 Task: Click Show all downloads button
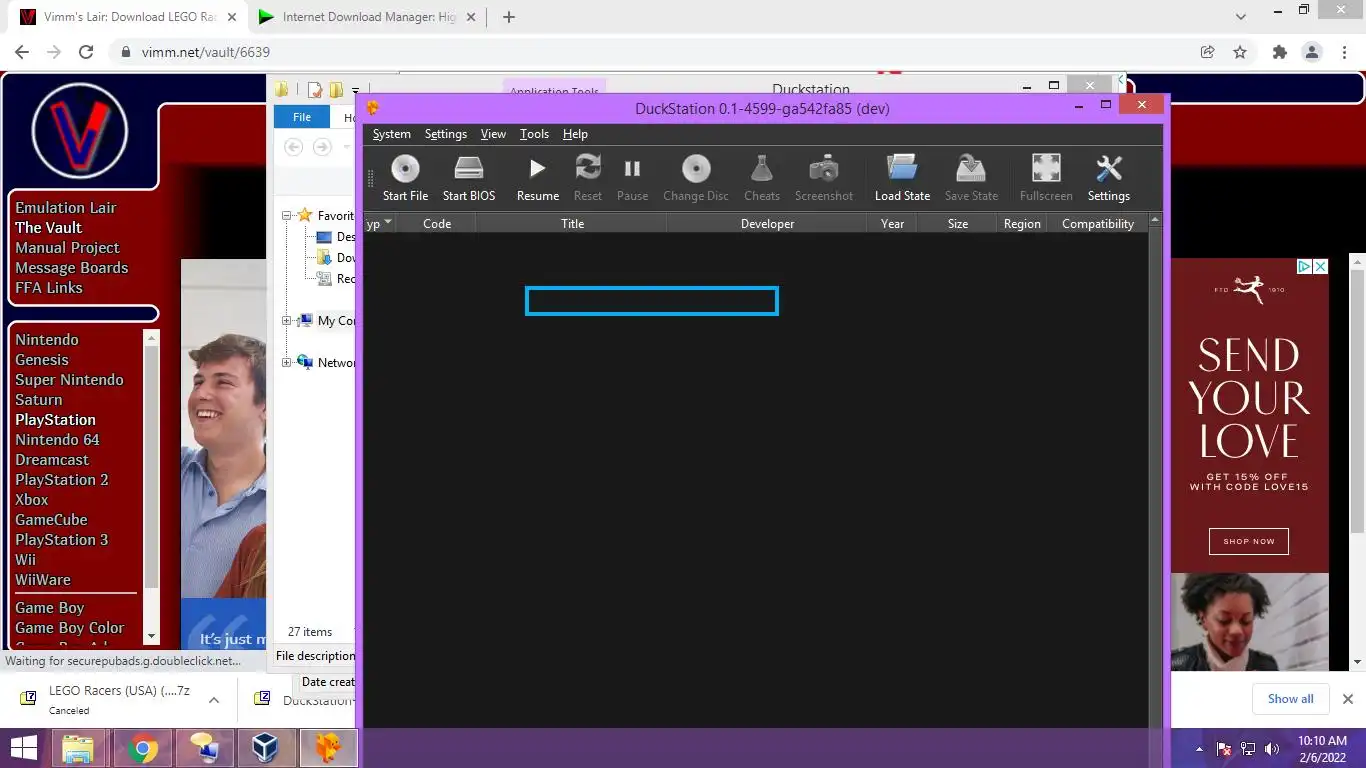click(1290, 699)
